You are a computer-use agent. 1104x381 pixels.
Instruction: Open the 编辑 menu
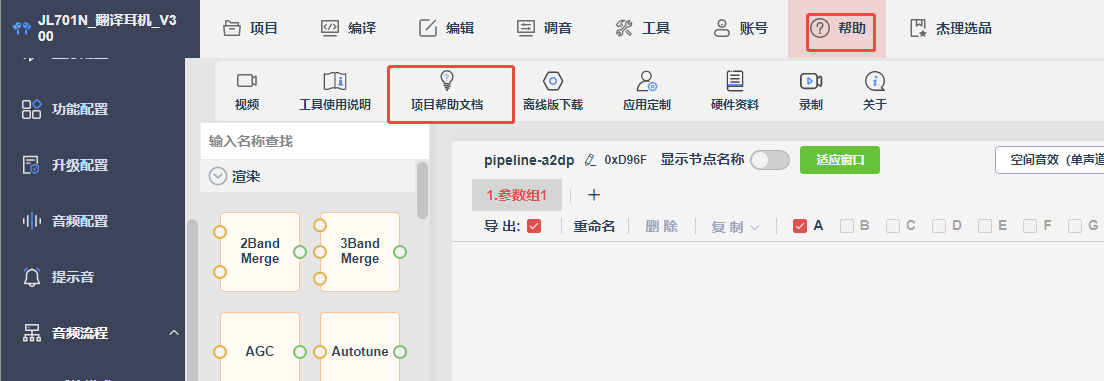pyautogui.click(x=446, y=28)
